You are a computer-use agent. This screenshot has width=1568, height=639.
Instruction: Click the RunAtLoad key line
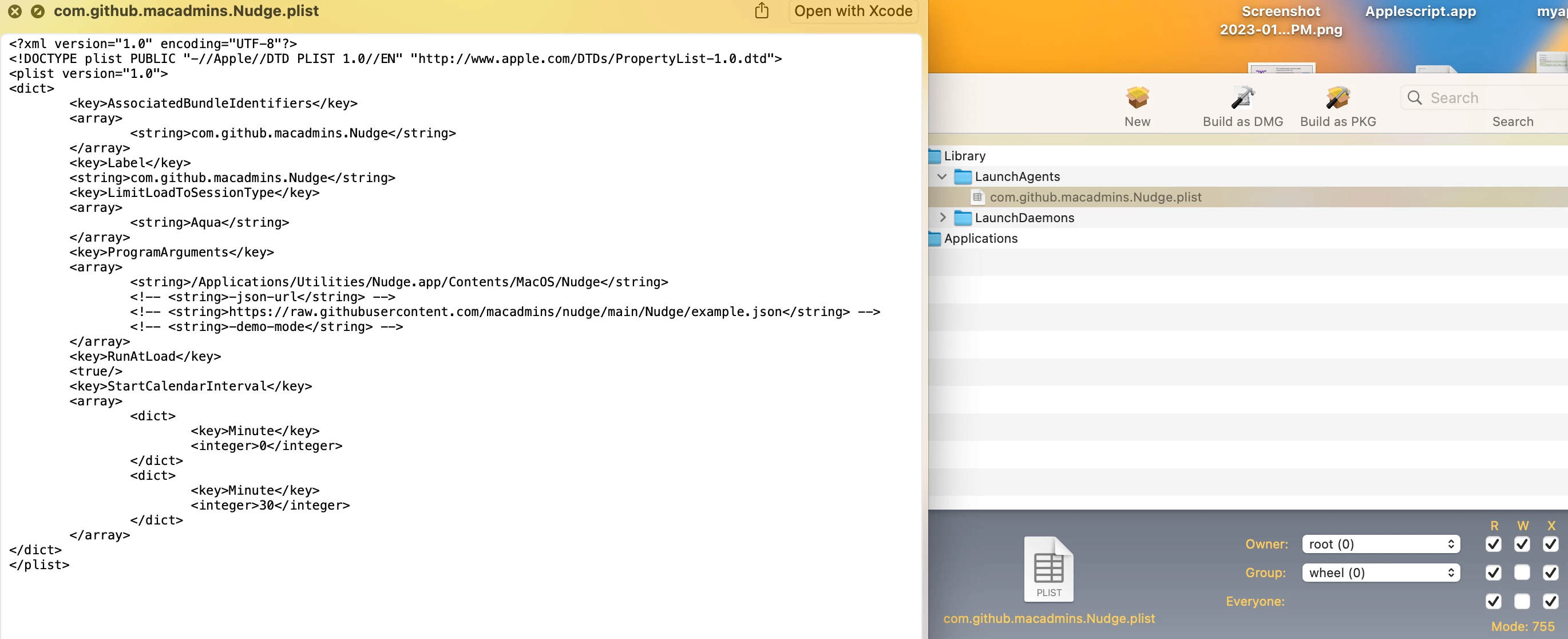click(145, 356)
